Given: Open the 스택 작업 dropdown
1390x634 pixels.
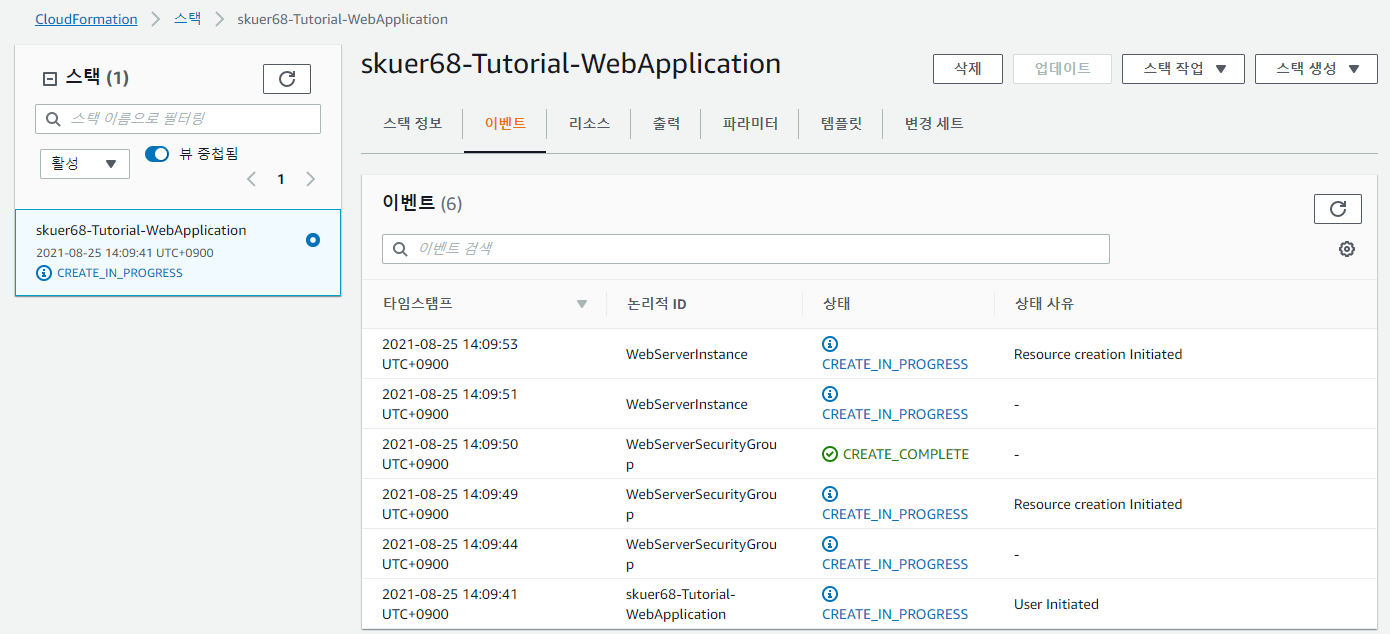Looking at the screenshot, I should click(x=1183, y=69).
